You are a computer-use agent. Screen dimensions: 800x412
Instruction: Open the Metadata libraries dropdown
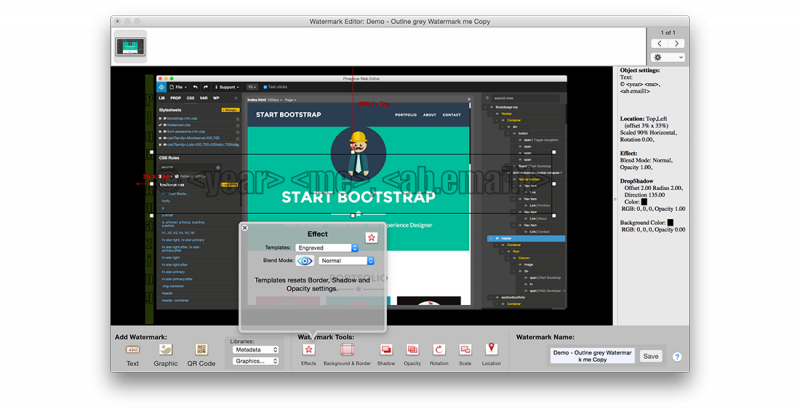click(x=255, y=350)
